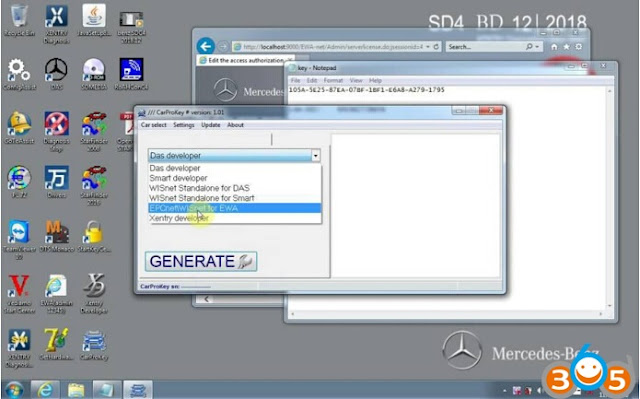Open CarProKey Settings menu
This screenshot has width=640, height=399.
(x=184, y=125)
